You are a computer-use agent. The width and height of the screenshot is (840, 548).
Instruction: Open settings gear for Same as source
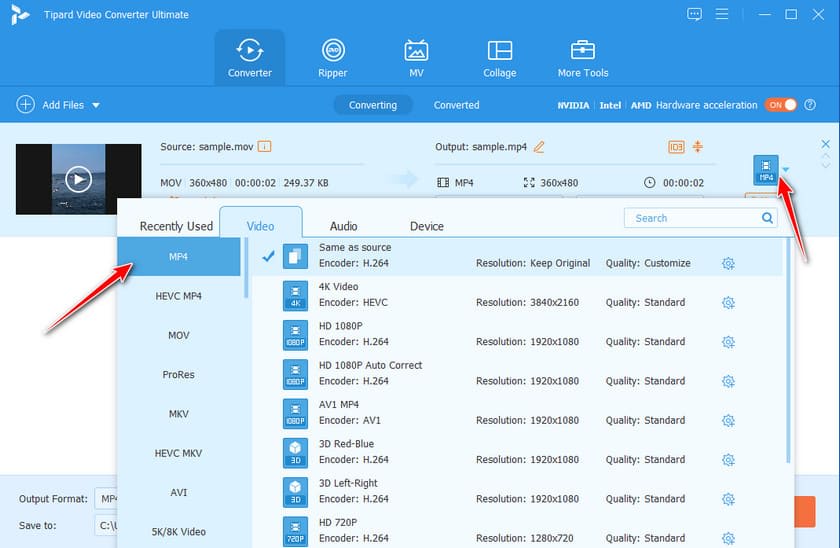728,264
